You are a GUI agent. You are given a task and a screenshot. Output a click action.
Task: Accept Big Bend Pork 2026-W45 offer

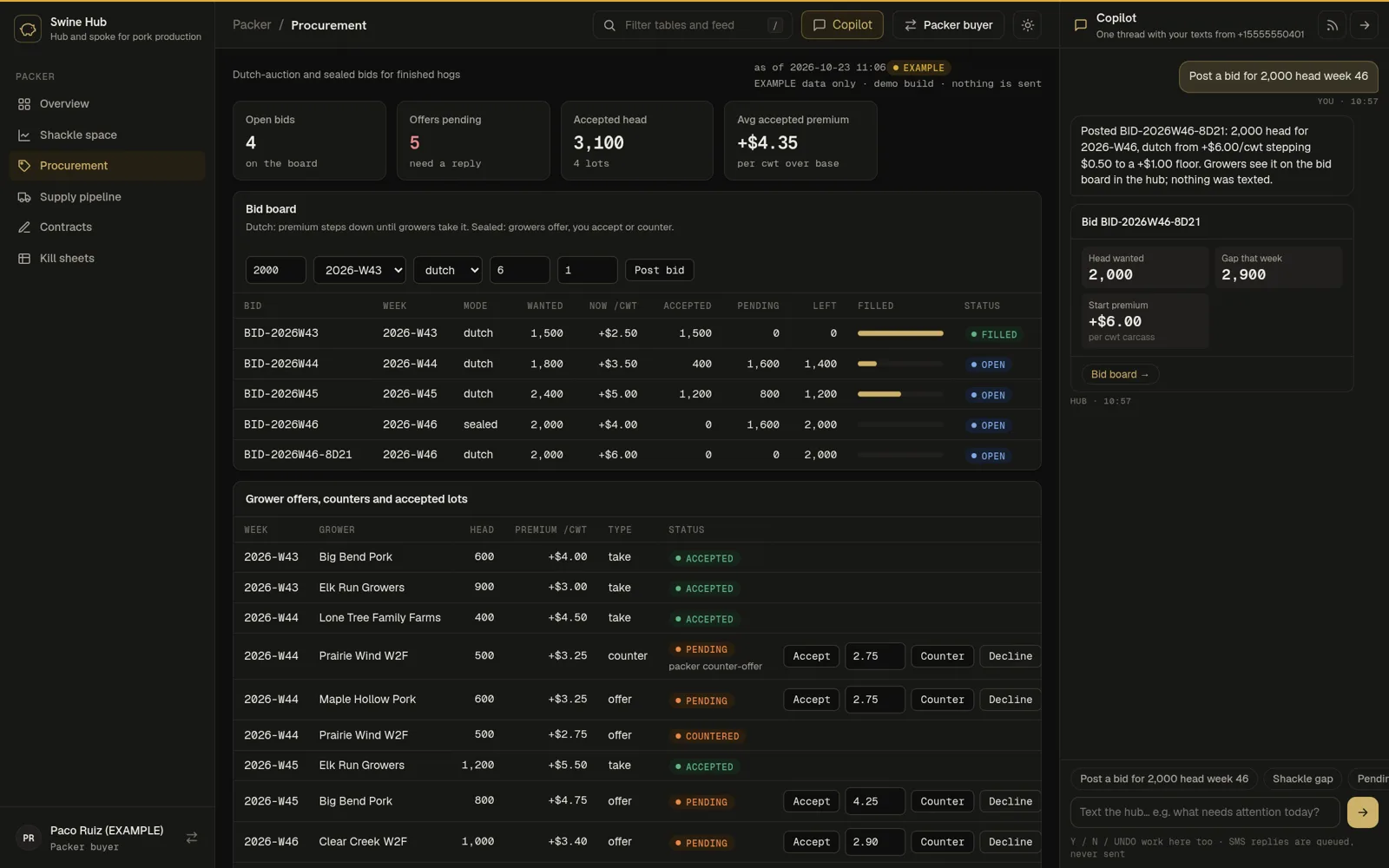812,801
